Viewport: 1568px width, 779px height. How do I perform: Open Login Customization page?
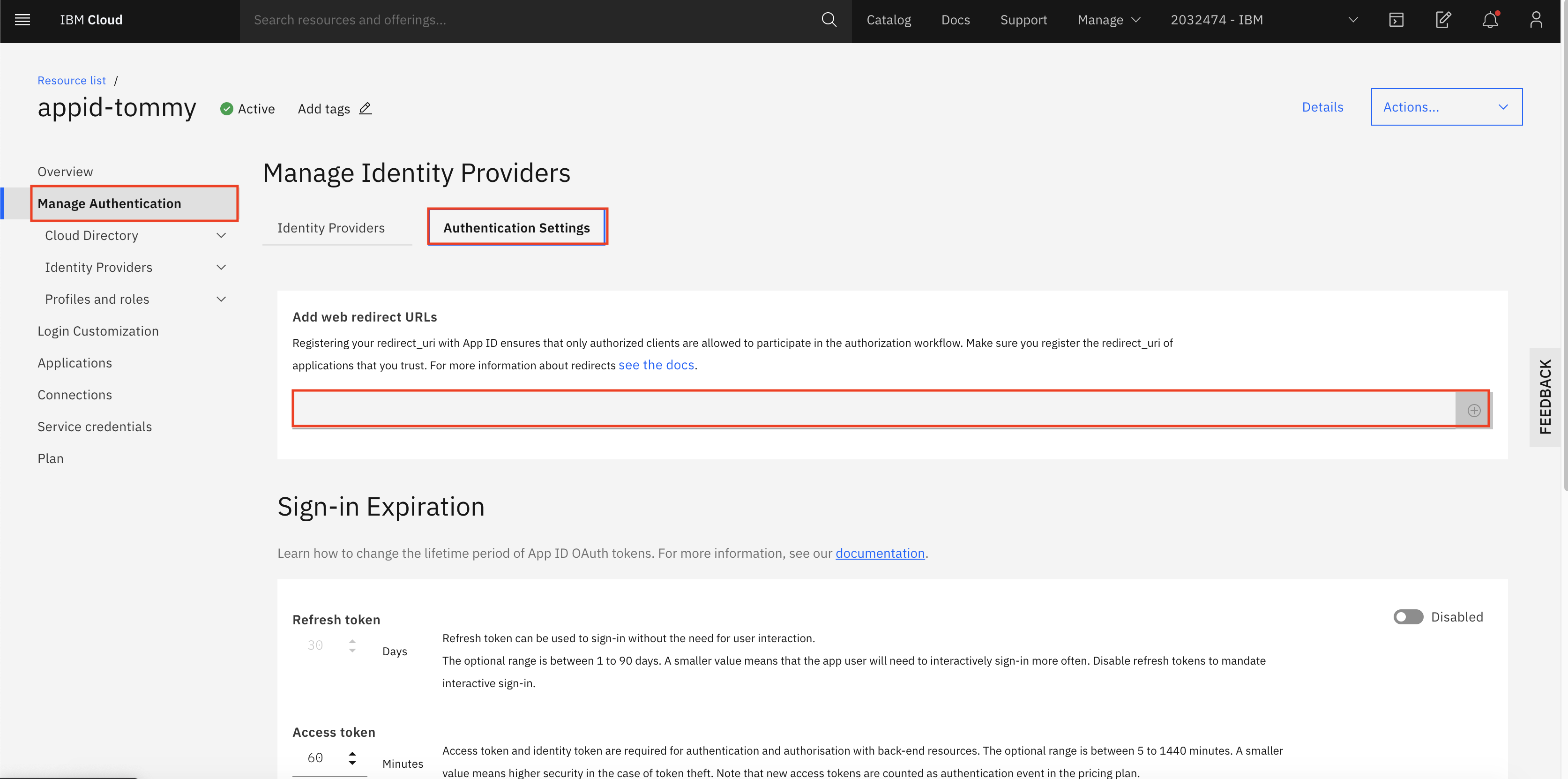coord(98,331)
